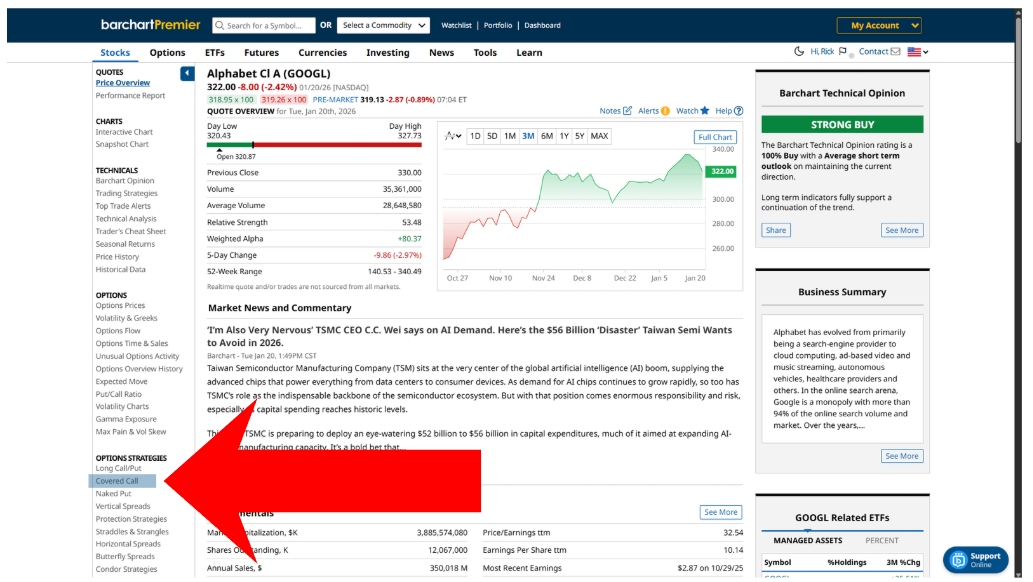Click the day low-high range bar
The width and height of the screenshot is (1033, 582).
pos(314,144)
